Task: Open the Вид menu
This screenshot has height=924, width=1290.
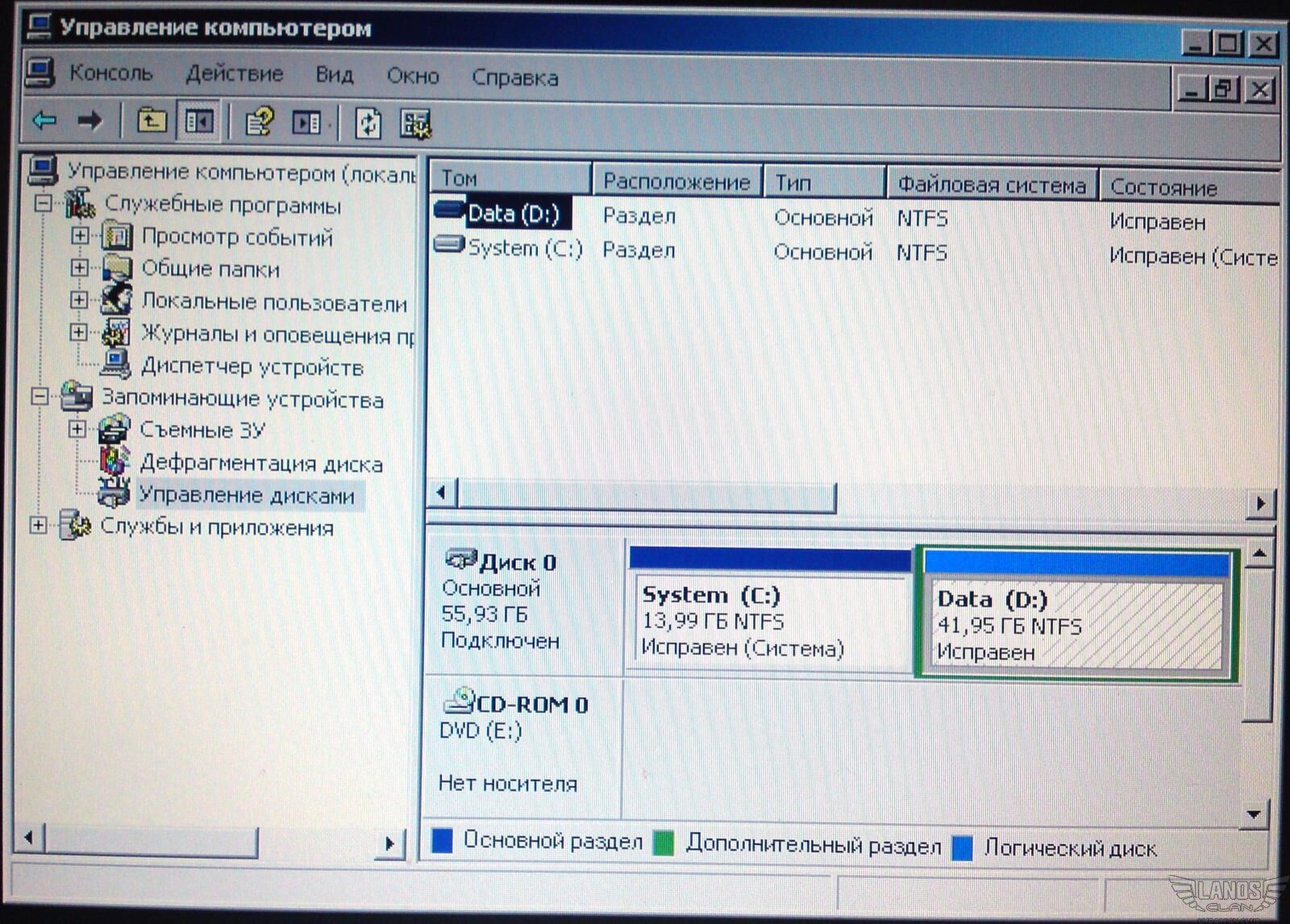Action: pyautogui.click(x=334, y=75)
